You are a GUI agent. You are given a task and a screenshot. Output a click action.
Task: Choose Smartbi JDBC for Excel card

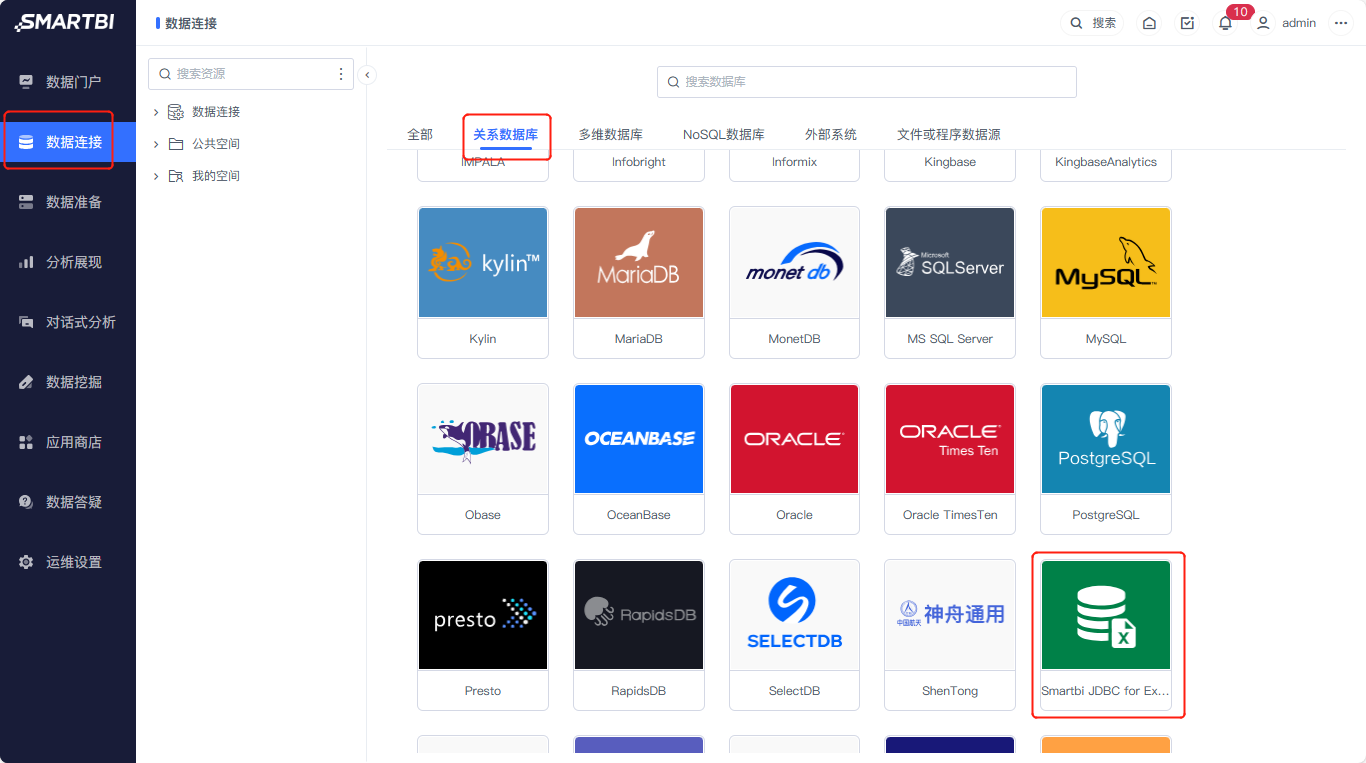[1106, 635]
